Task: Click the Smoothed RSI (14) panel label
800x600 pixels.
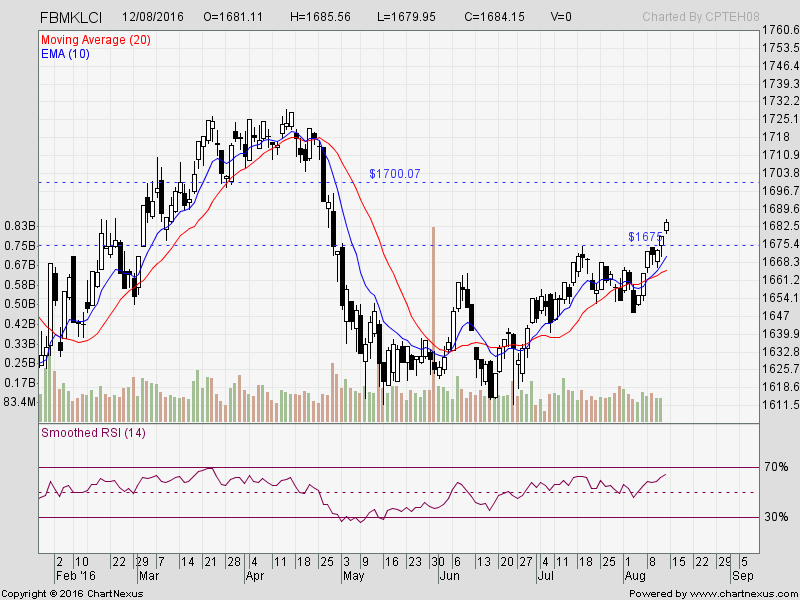Action: (x=95, y=433)
